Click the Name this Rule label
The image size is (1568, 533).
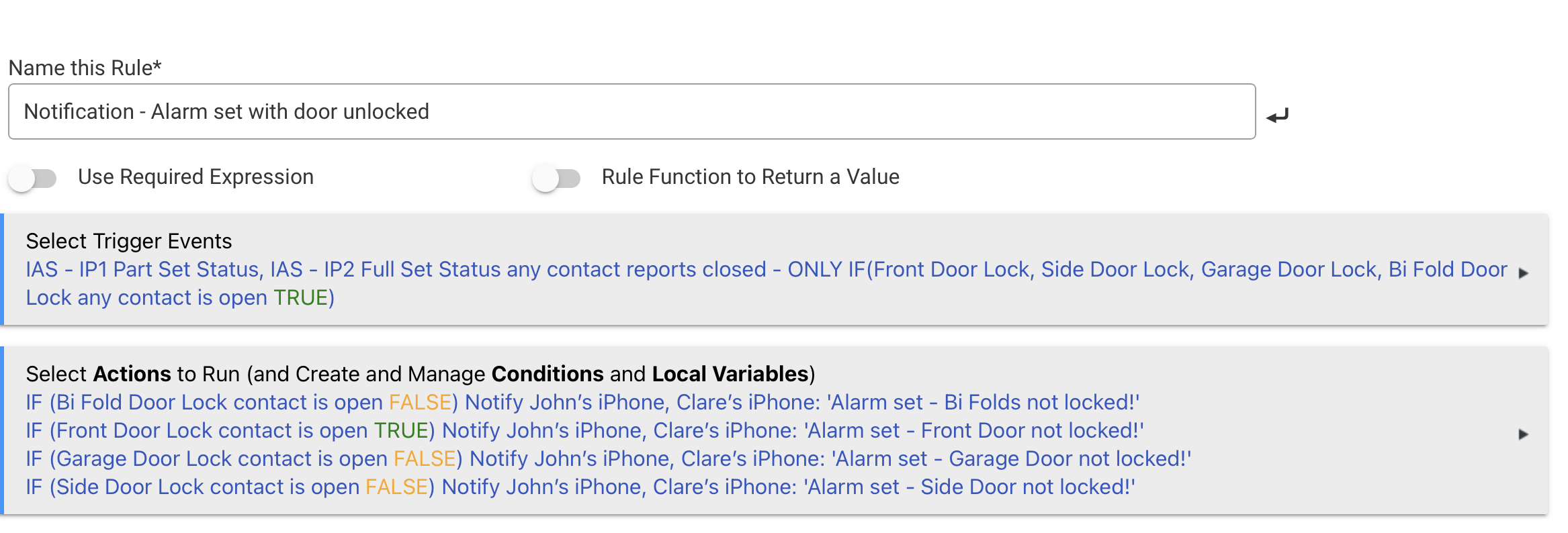coord(85,68)
